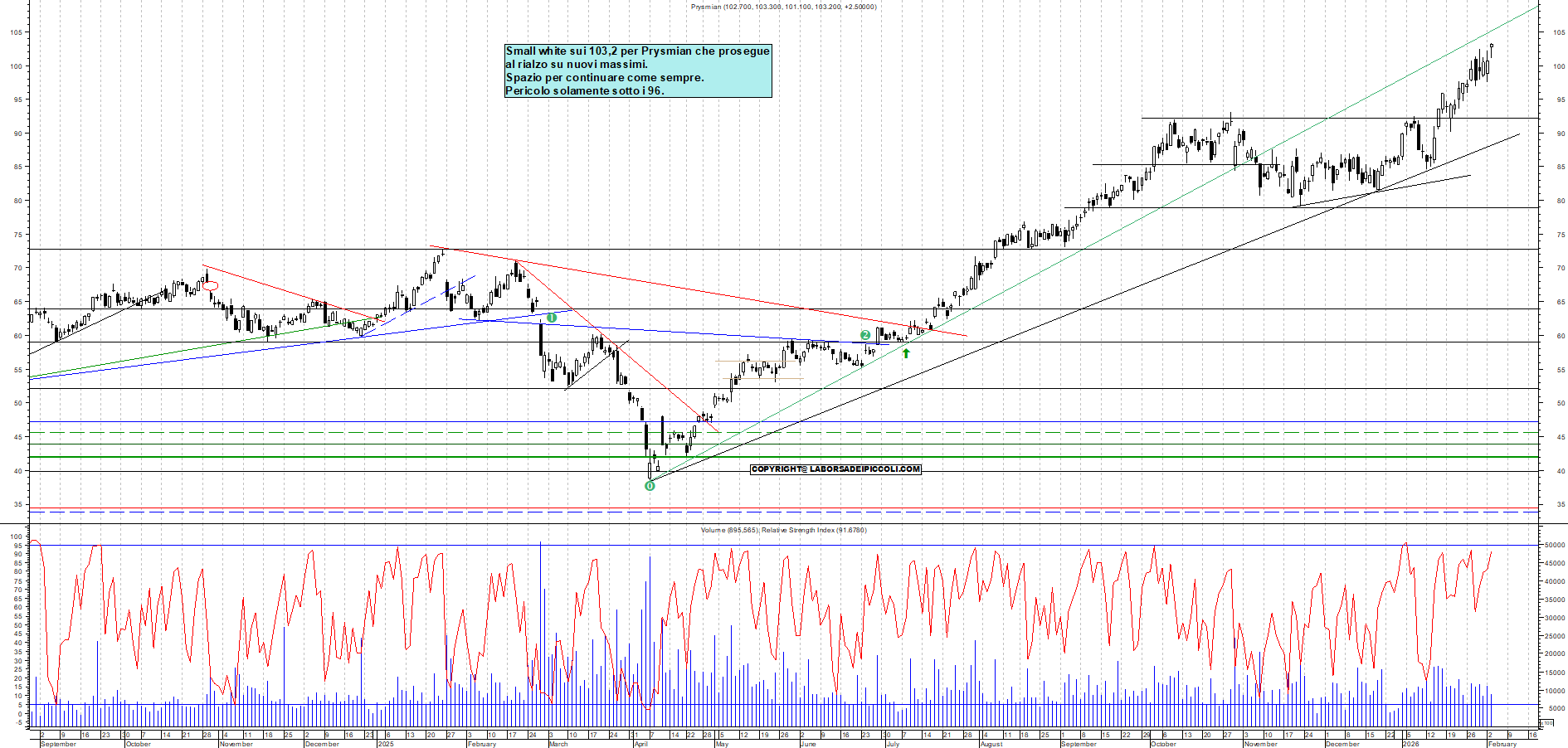Viewport: 1568px width, 748px height.
Task: Click the August label on the time axis
Action: 991,744
